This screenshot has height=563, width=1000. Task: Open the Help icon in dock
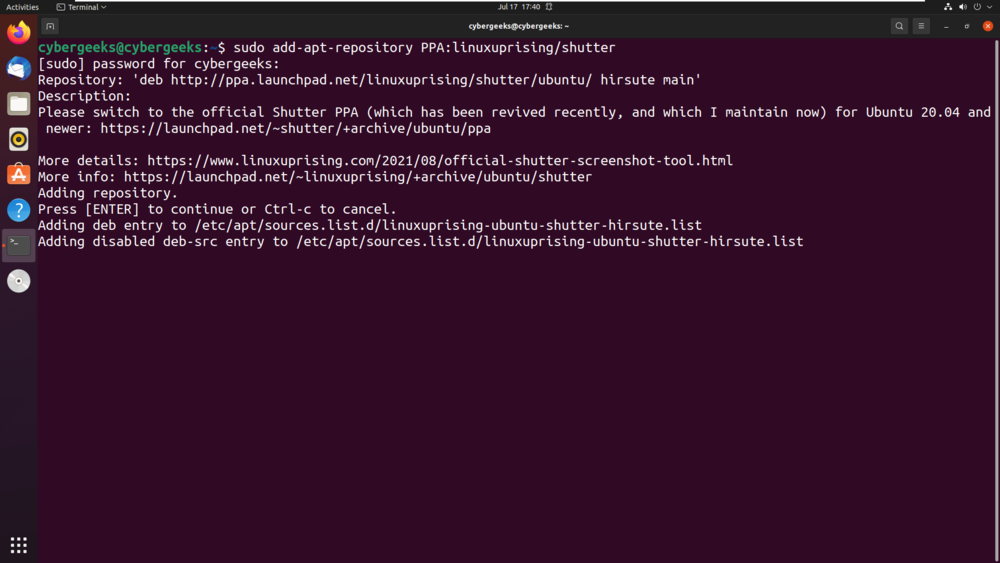coord(19,210)
